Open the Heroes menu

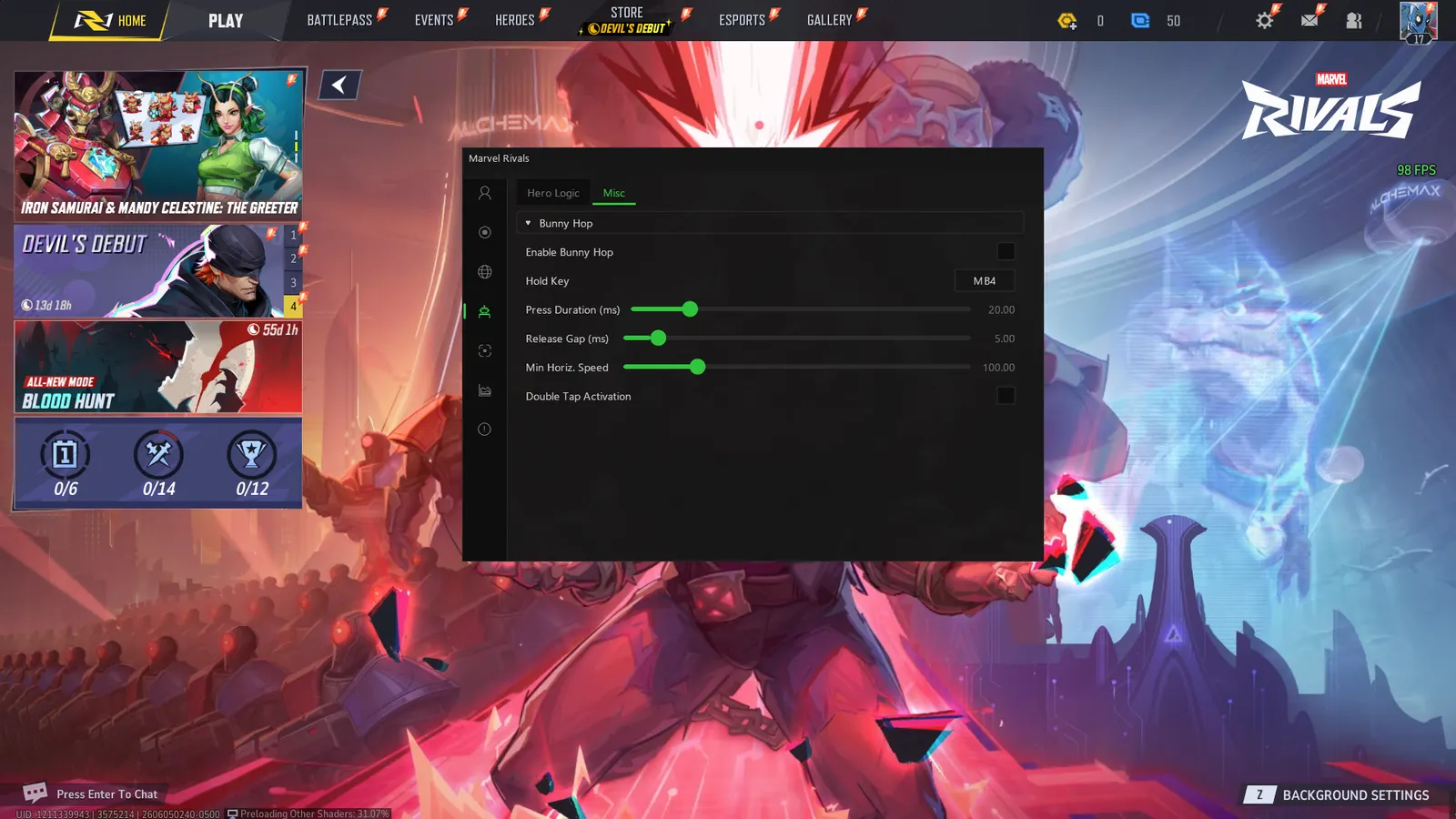515,20
